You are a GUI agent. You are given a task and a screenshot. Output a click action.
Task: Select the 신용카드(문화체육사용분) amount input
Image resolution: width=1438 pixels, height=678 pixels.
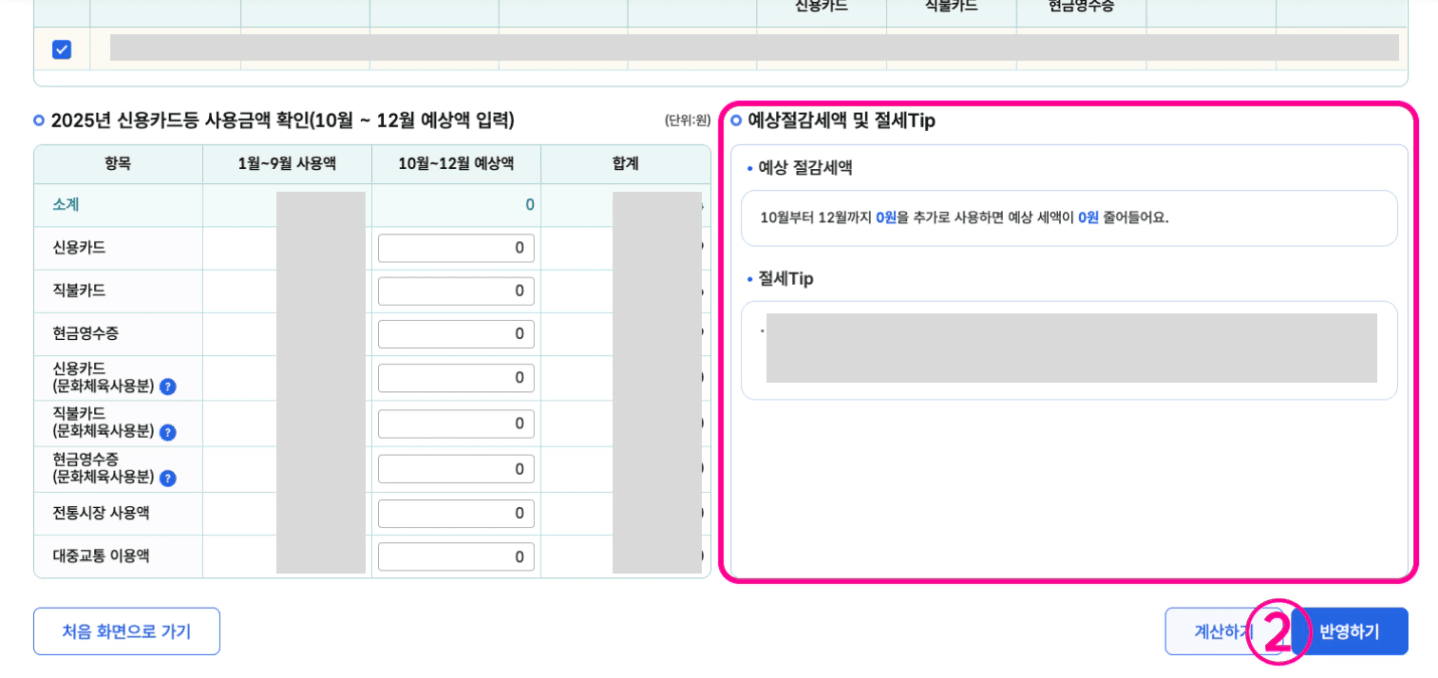pyautogui.click(x=455, y=377)
